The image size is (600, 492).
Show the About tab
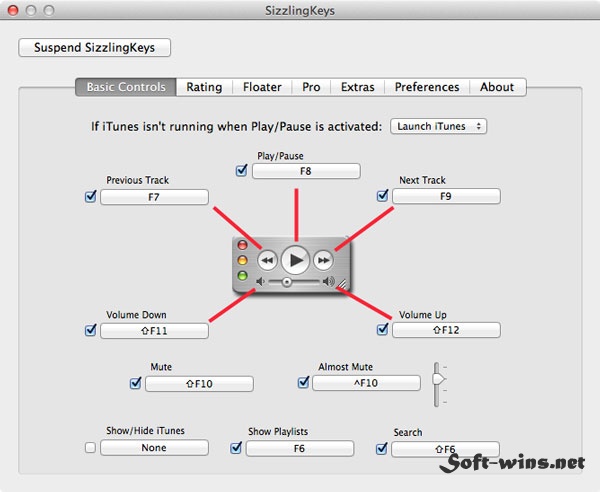(x=497, y=87)
